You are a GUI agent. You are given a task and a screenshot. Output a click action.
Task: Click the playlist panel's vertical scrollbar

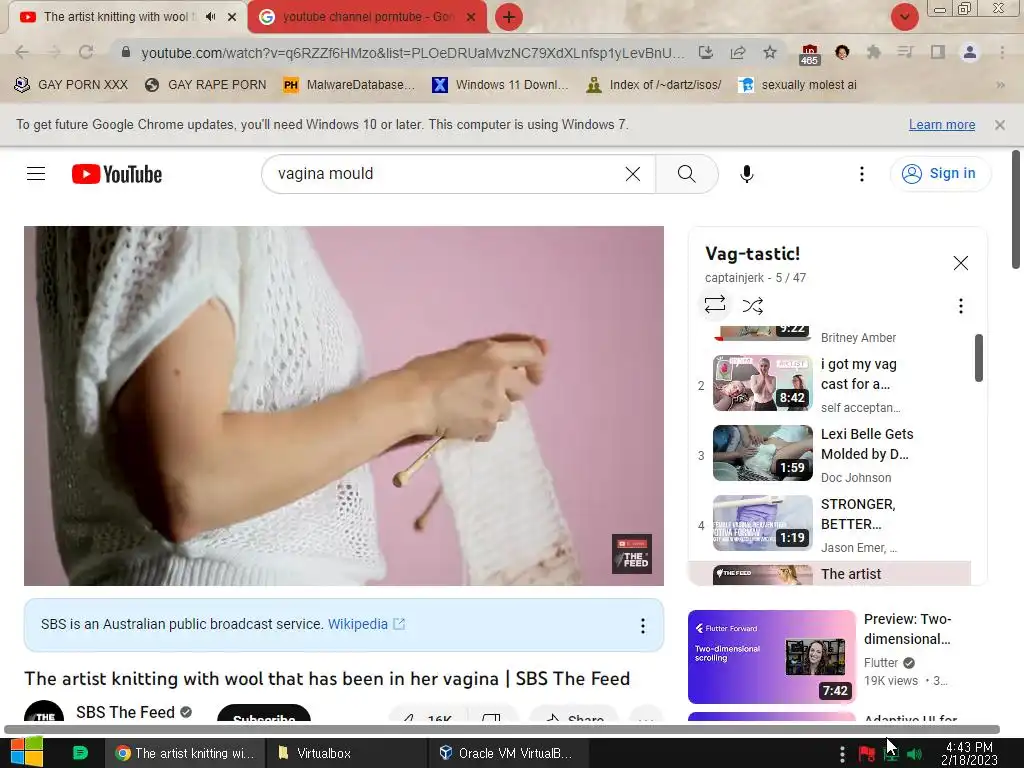pyautogui.click(x=978, y=358)
